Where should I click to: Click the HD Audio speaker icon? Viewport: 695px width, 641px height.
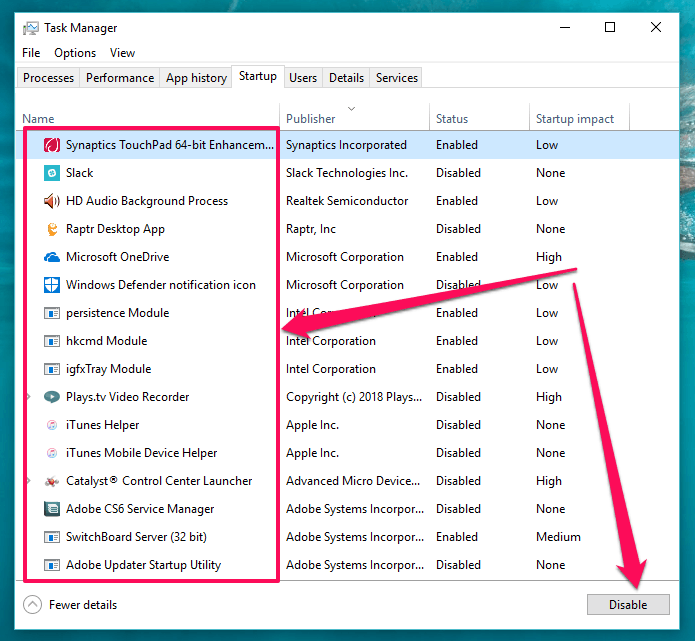tap(52, 201)
